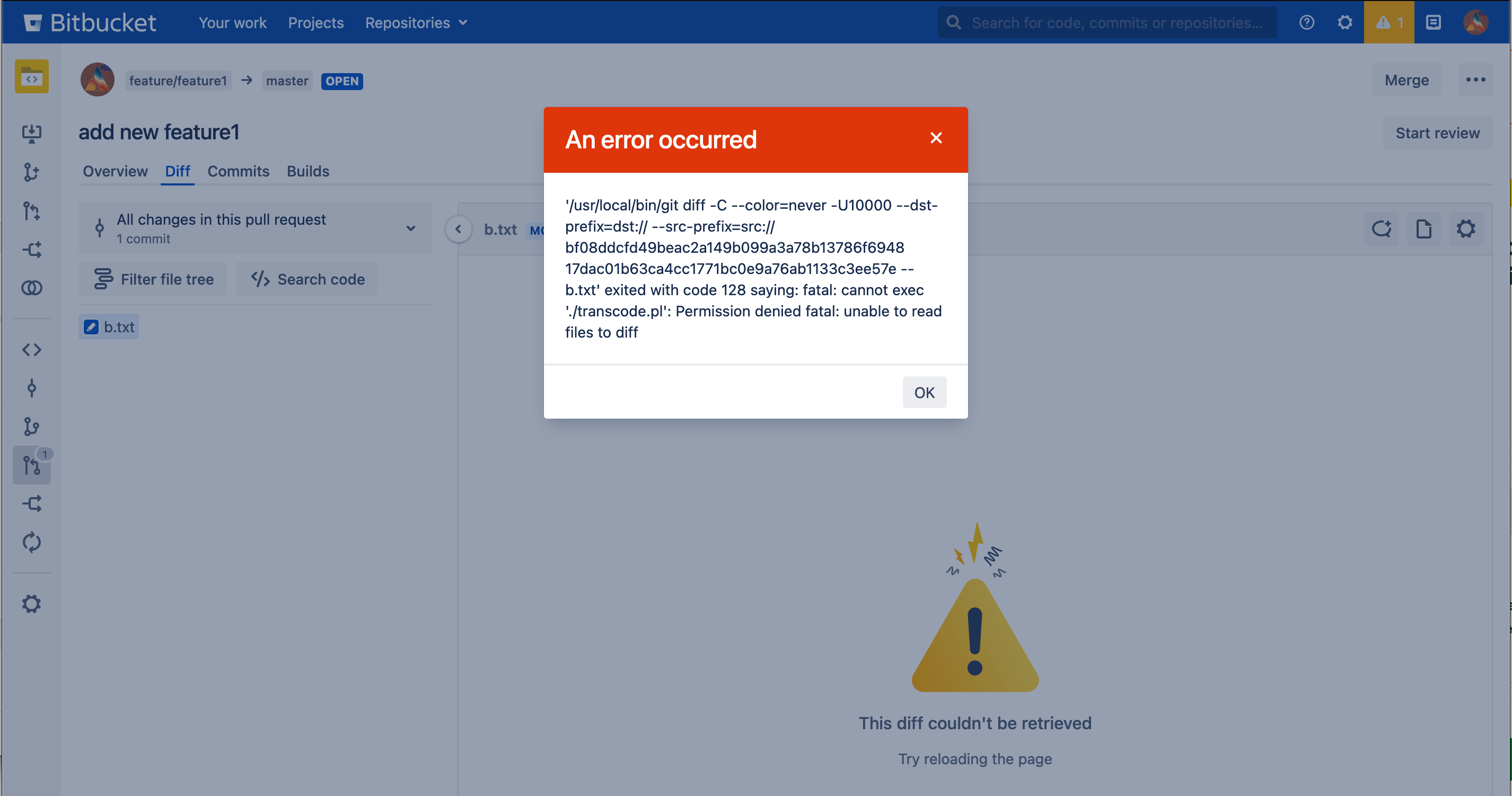The image size is (1512, 796).
Task: Open repository settings gear in sidebar
Action: pyautogui.click(x=31, y=604)
